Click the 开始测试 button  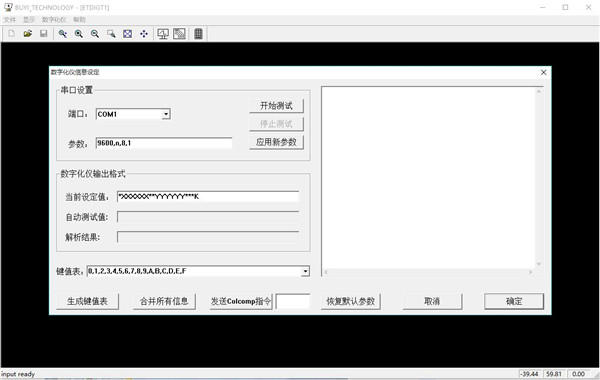coord(276,106)
